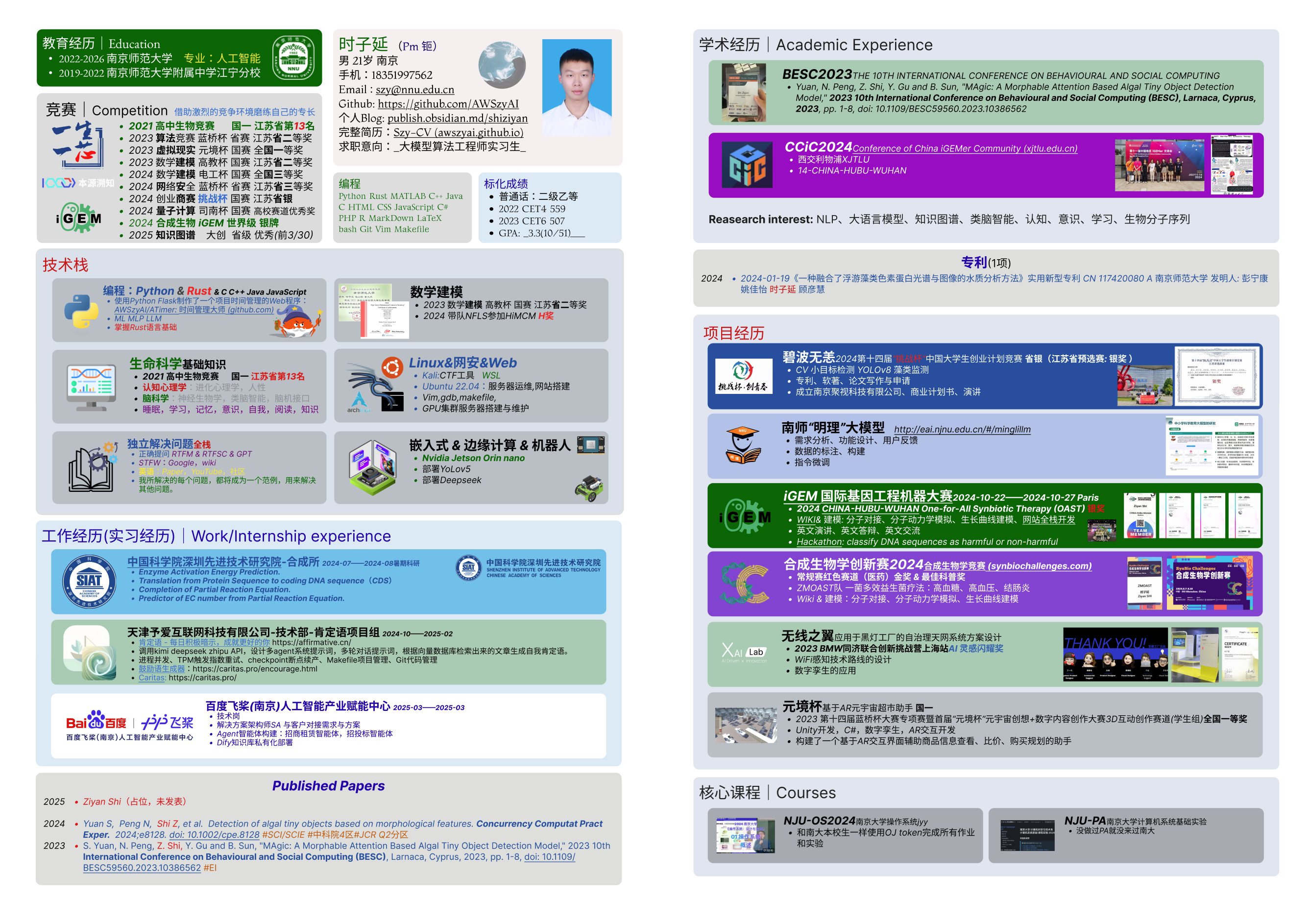Click the XAI Lab logo
Screen dimensions: 1309x924
point(744,653)
